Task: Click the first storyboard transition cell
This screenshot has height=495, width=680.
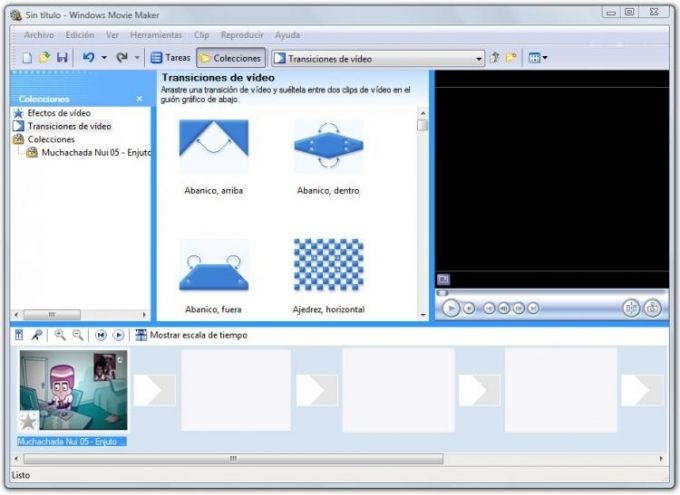Action: [x=154, y=390]
